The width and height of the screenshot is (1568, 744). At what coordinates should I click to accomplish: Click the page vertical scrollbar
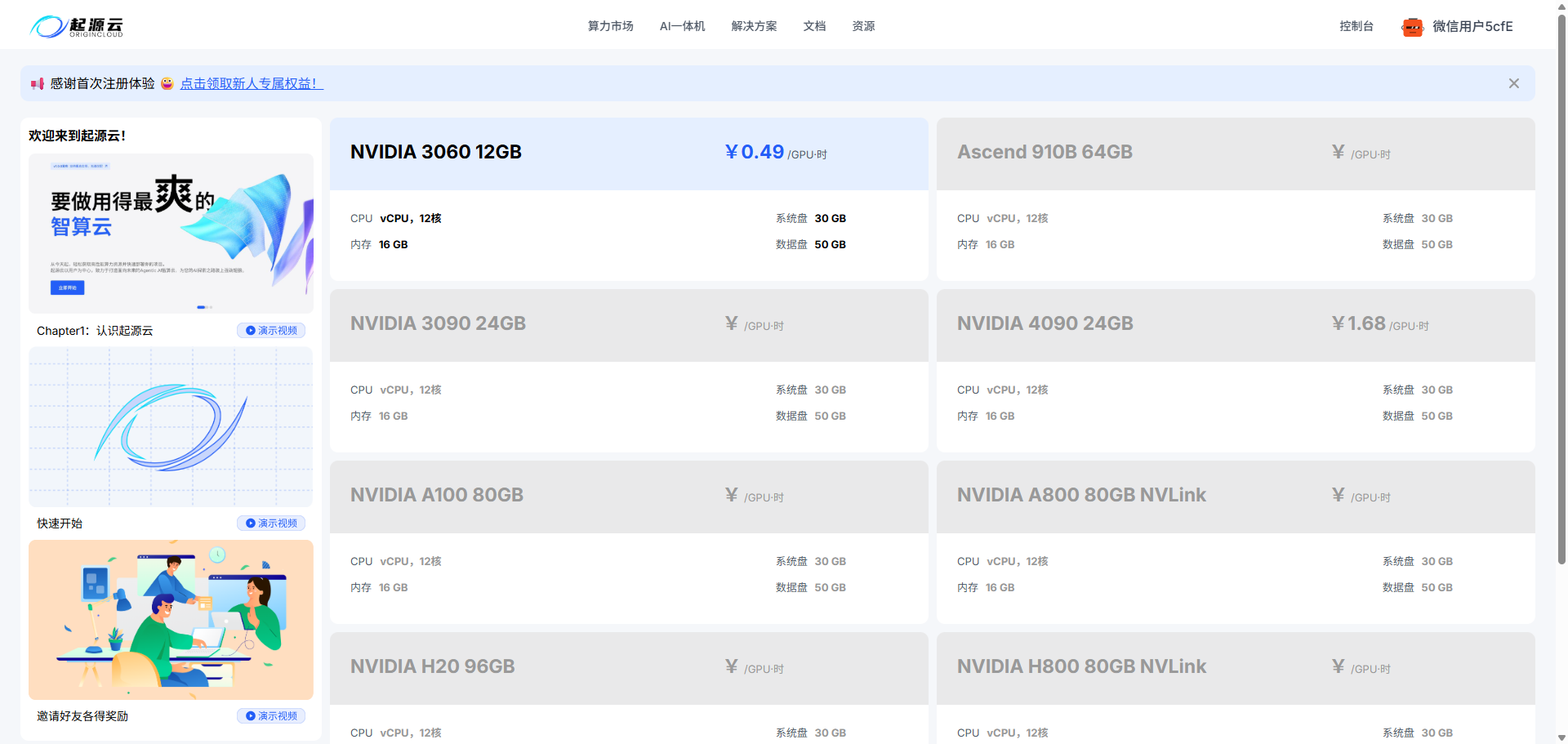[1561, 287]
